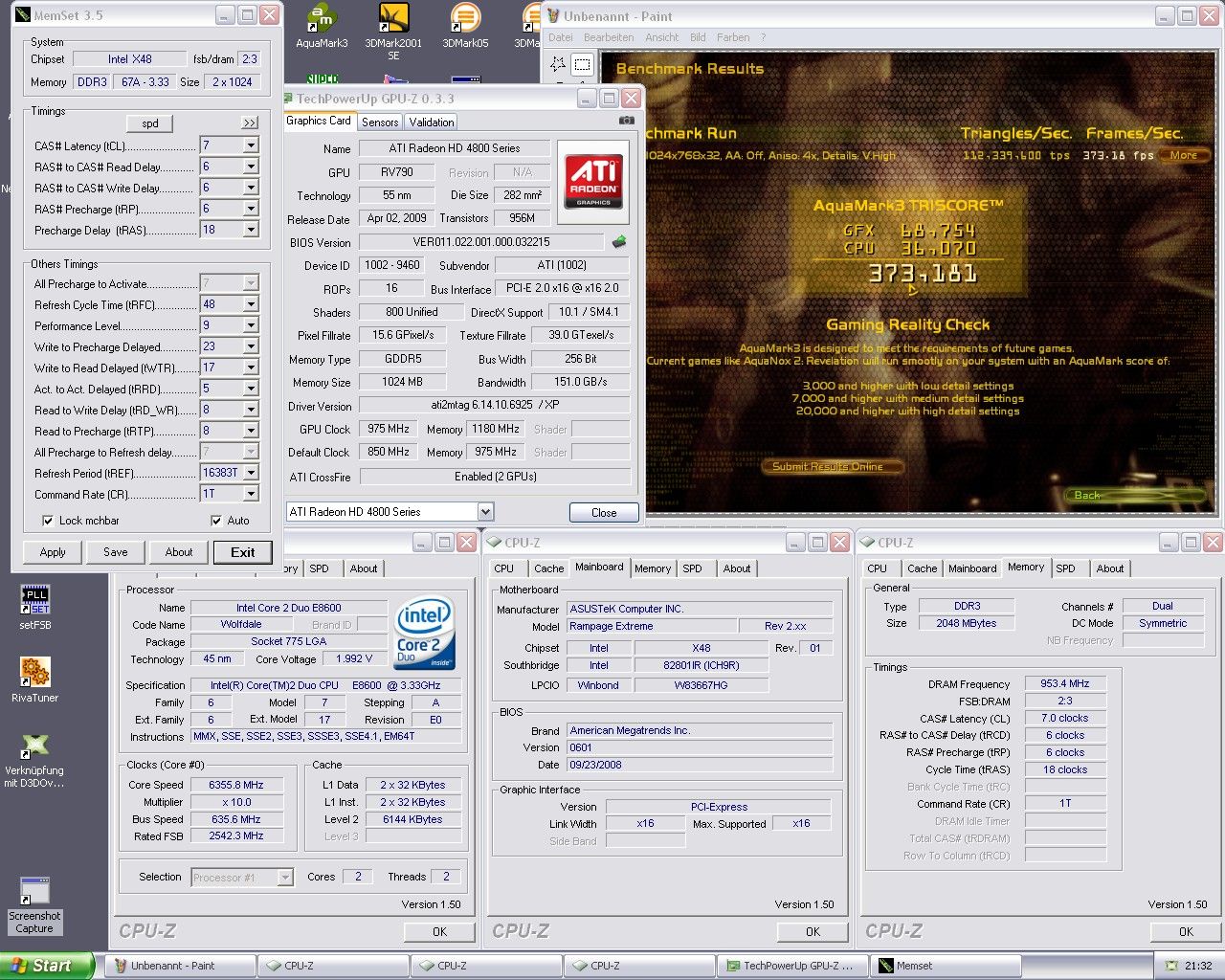Click the GPU-Z BIOS Version field
Screen dimensions: 1225x980
(x=481, y=242)
